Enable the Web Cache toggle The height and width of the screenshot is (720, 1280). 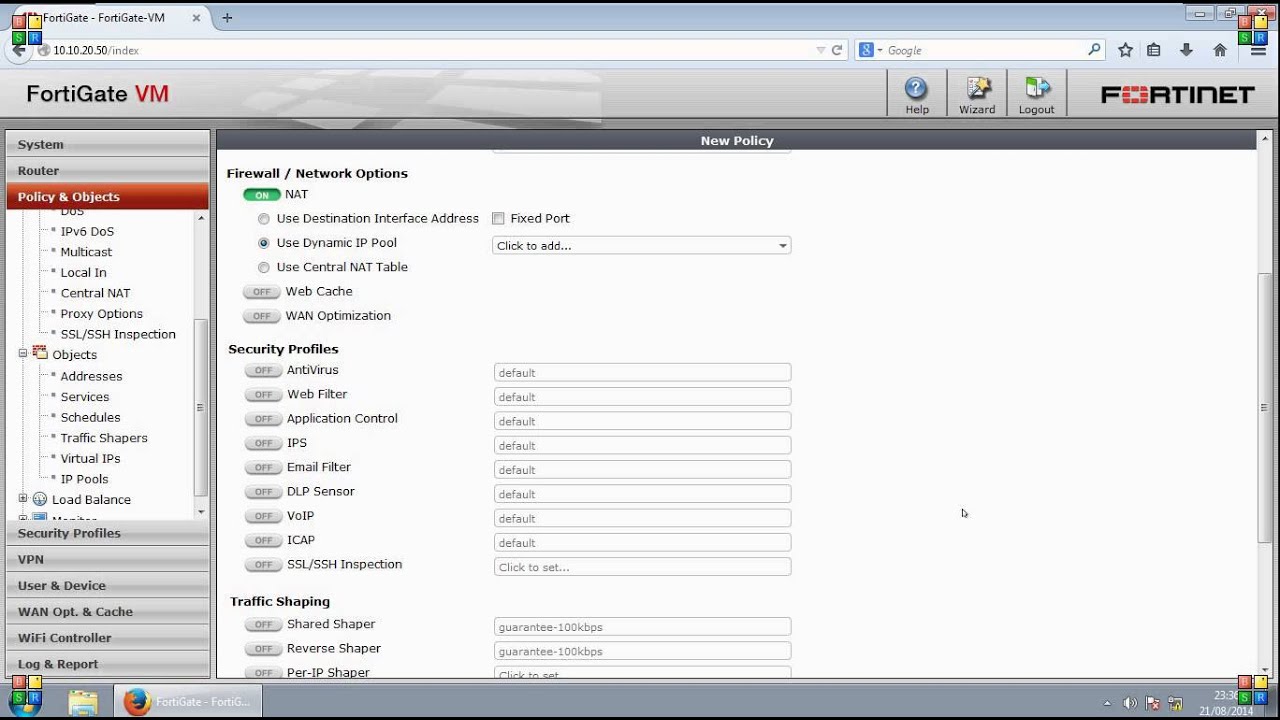262,292
